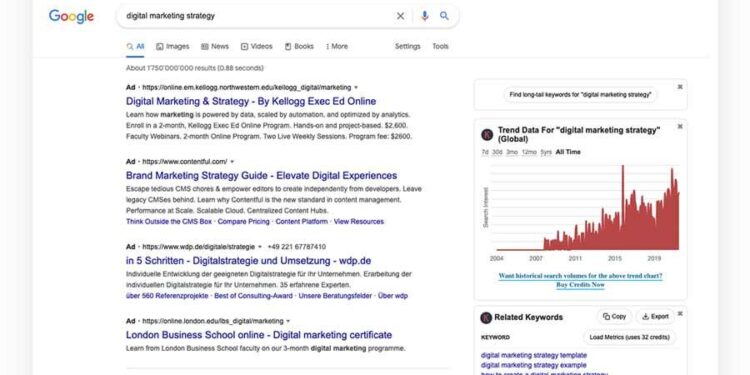Select 7d trend range
Screen dimensions: 750x375
pyautogui.click(x=485, y=152)
